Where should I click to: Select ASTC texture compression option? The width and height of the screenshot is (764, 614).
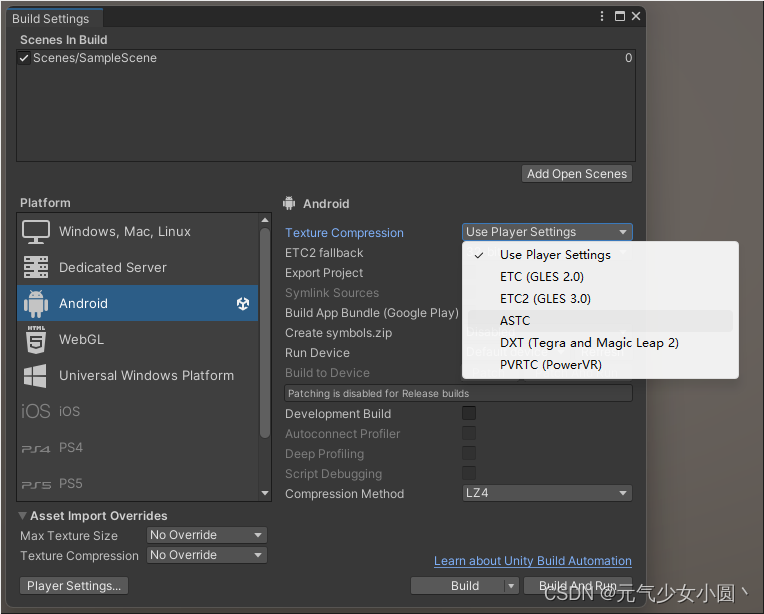tap(600, 321)
